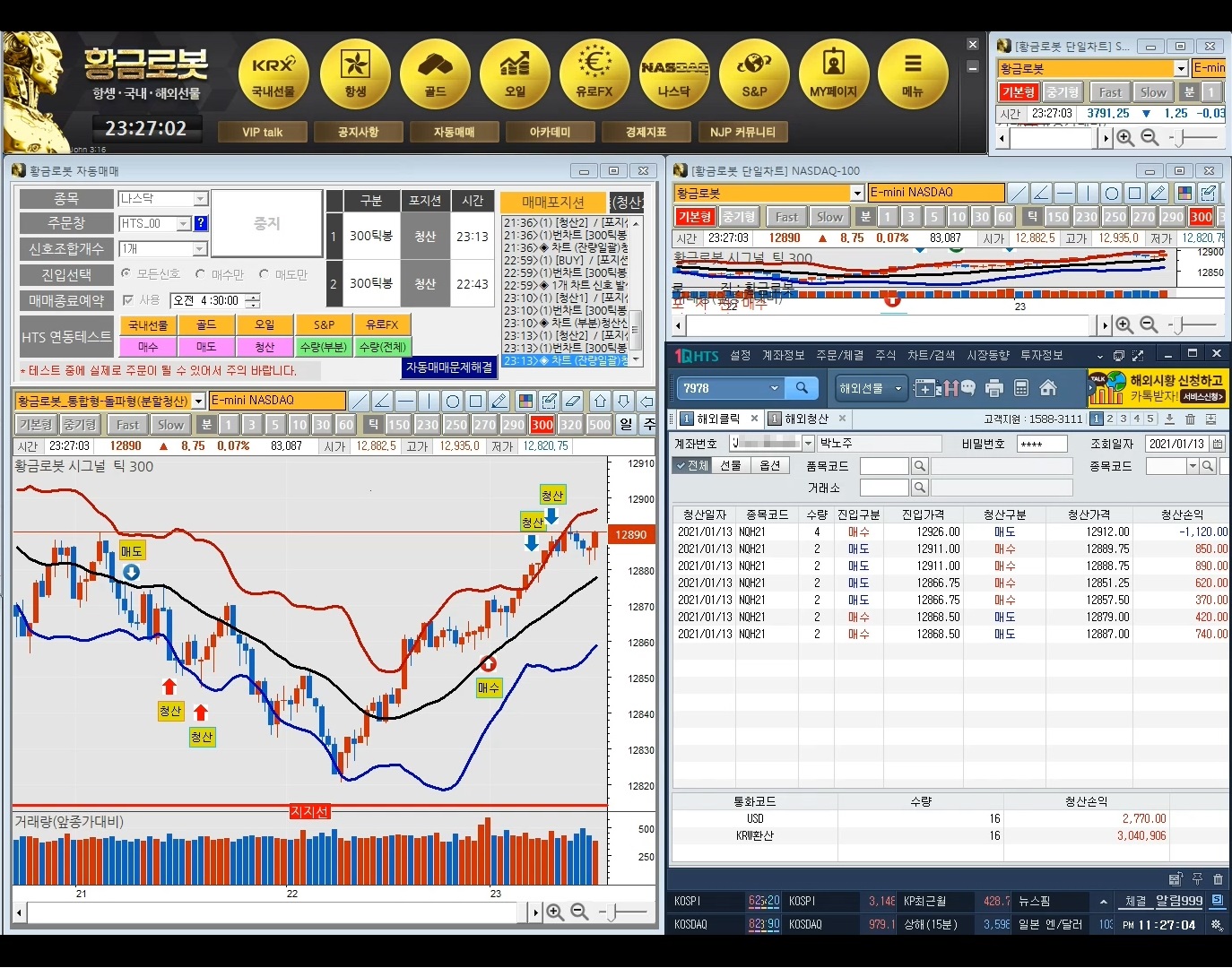1232x968 pixels.
Task: Open the 골드 gold round icon
Action: (x=435, y=74)
